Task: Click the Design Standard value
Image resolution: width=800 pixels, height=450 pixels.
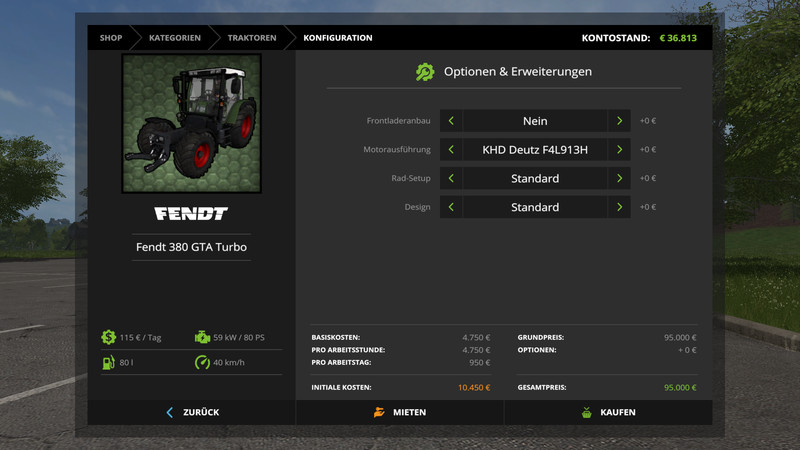Action: [x=535, y=207]
